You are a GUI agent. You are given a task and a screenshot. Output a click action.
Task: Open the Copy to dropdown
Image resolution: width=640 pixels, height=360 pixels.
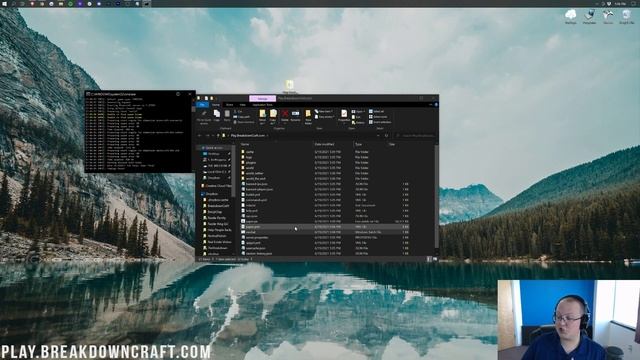[x=273, y=116]
